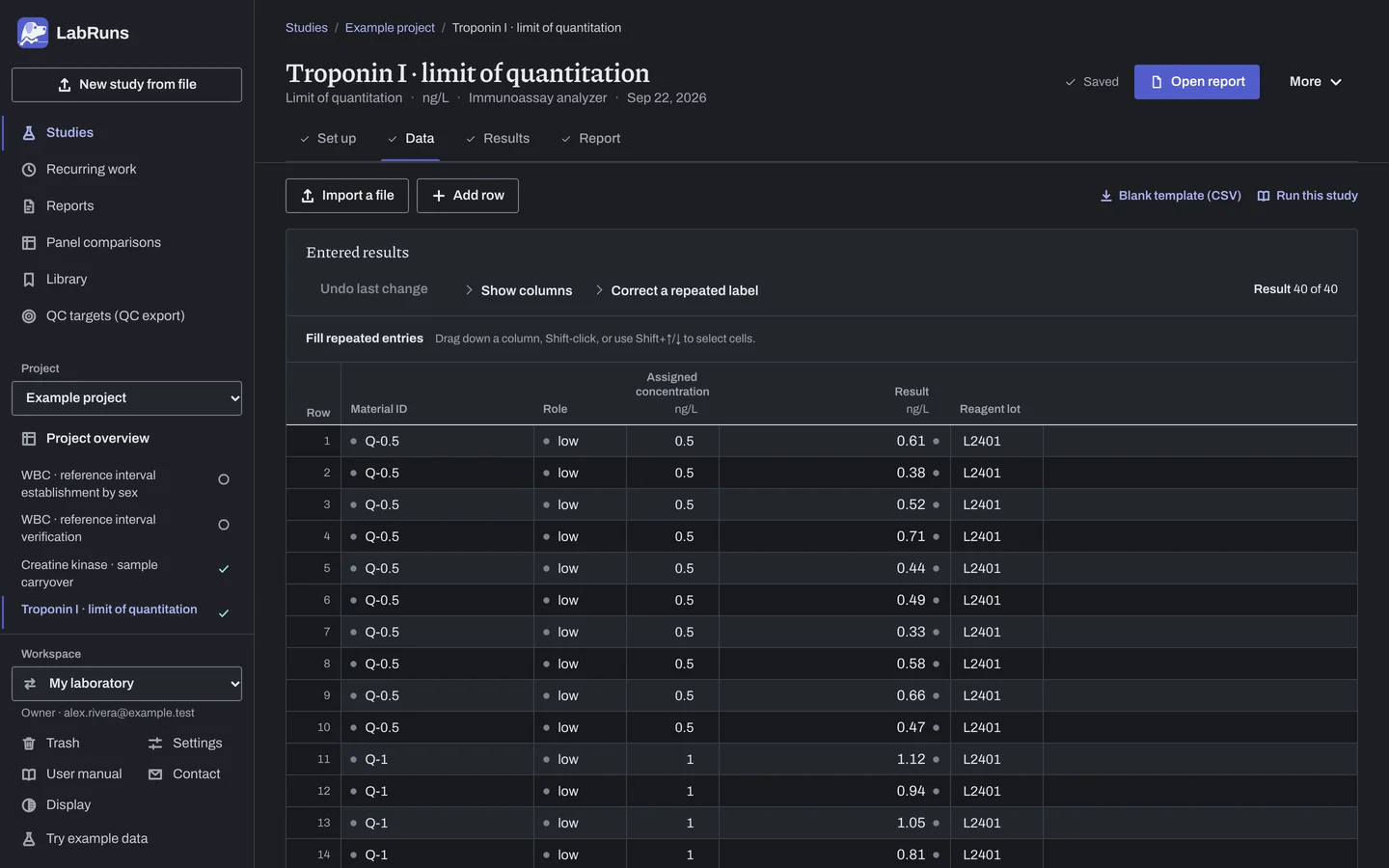
Task: Open Creatine kinase sample carryover study
Action: [126, 574]
